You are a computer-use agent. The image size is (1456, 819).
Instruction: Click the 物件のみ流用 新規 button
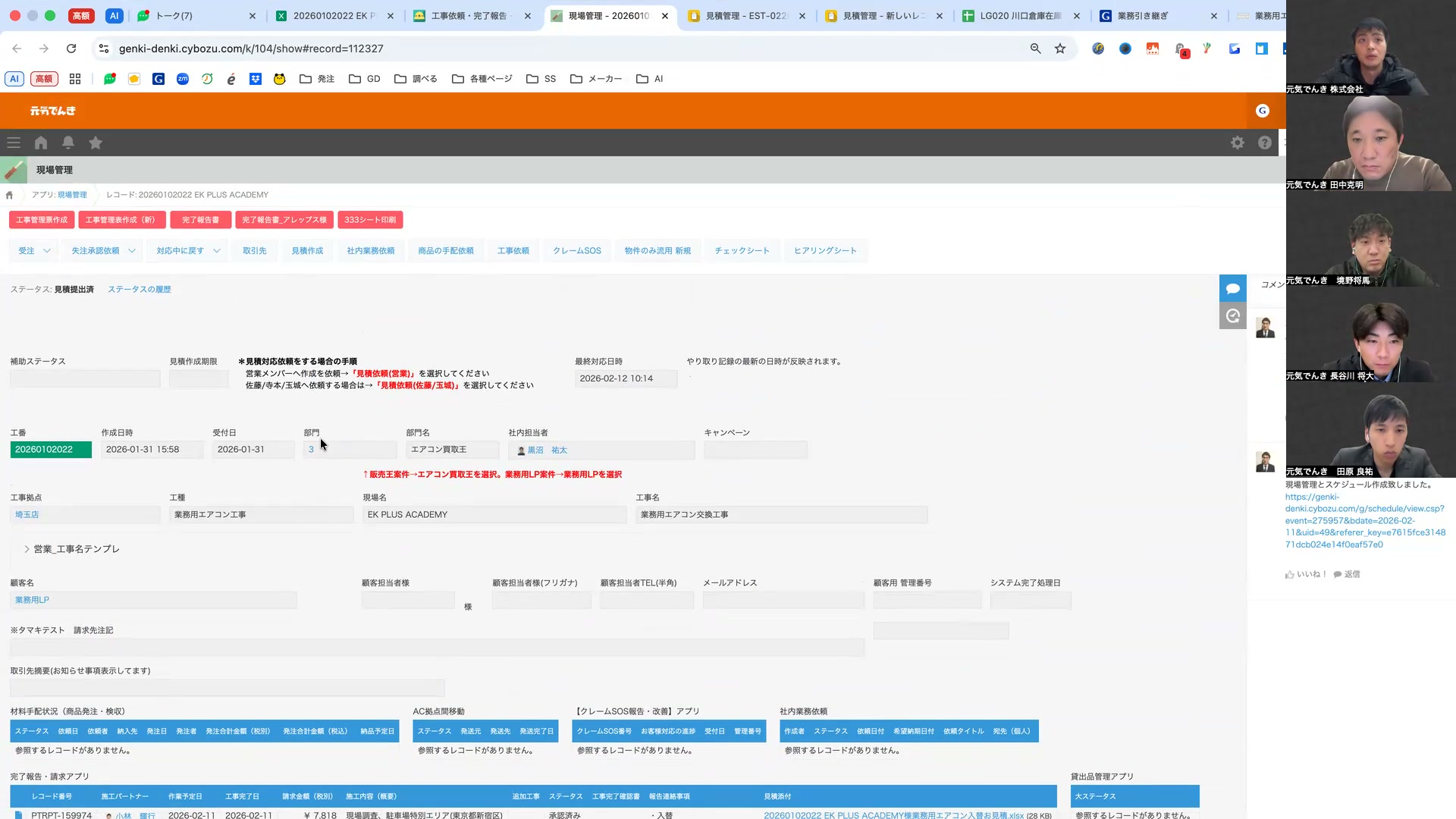[657, 251]
